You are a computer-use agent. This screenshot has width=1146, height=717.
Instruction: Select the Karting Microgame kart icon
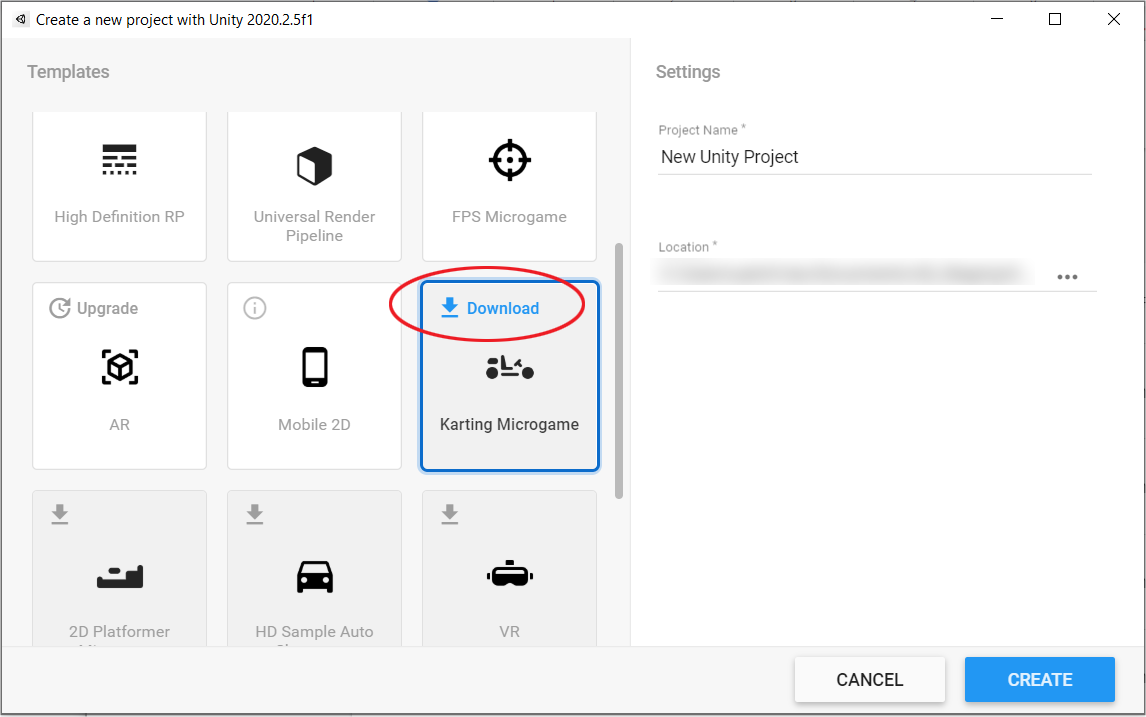pos(509,367)
